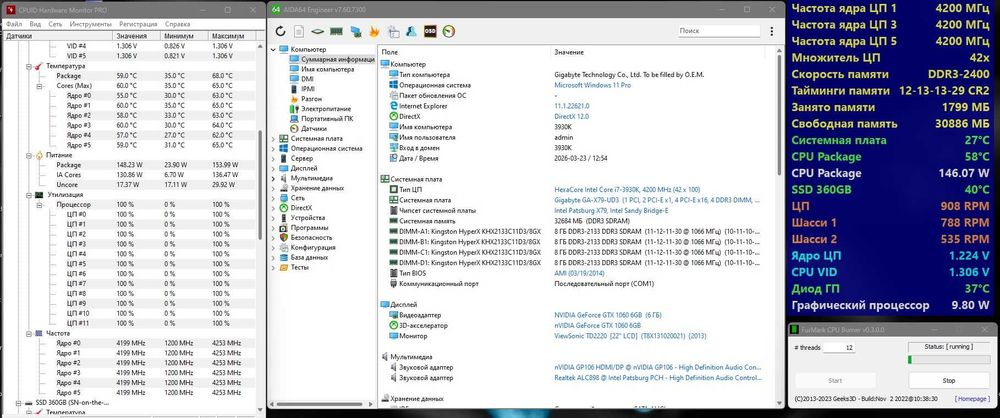
Task: Open the sensor gauge icon in AIDA64 toolbar
Action: pos(448,31)
